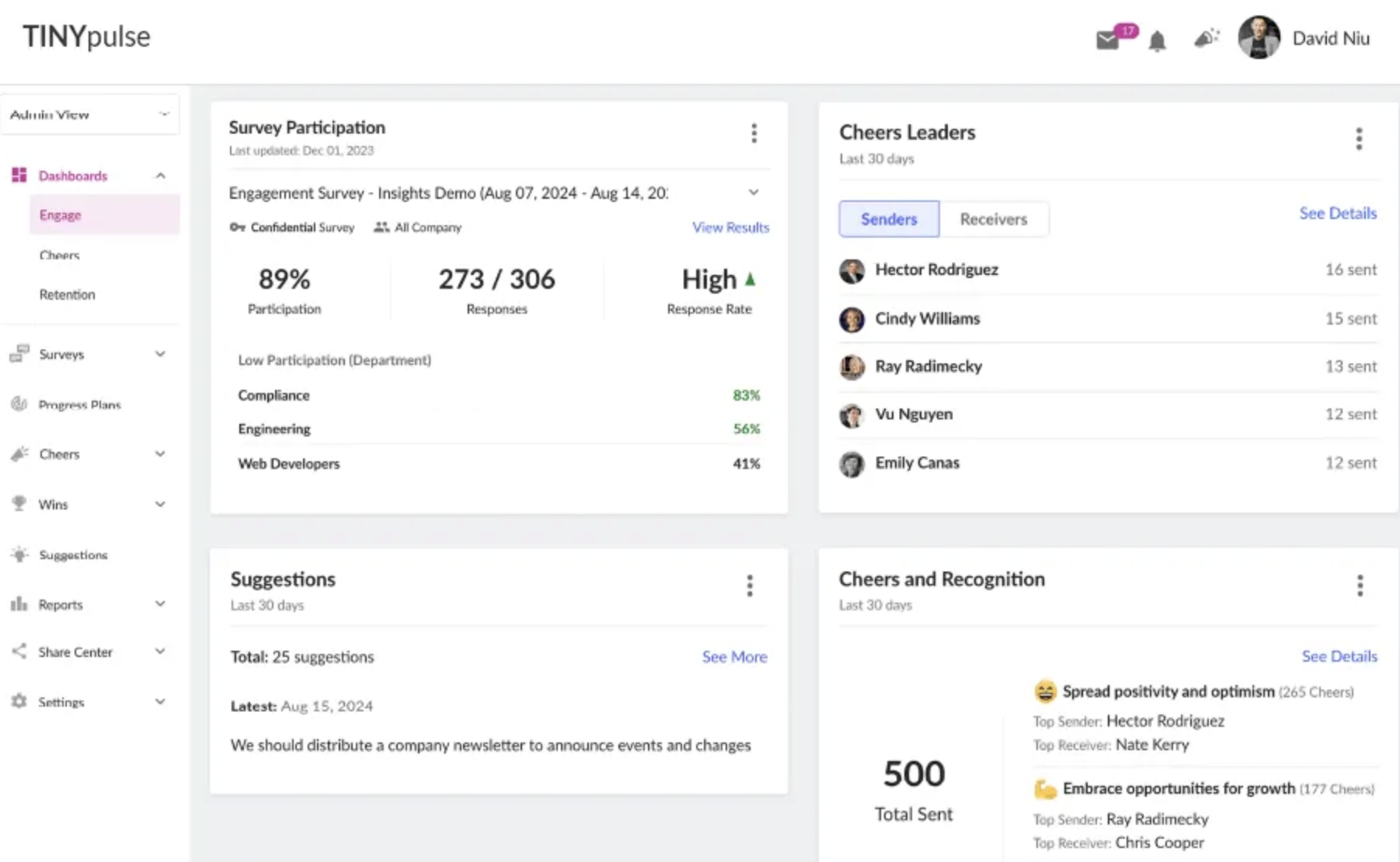Click the Wins trophy icon
This screenshot has width=1400, height=862.
coord(19,504)
